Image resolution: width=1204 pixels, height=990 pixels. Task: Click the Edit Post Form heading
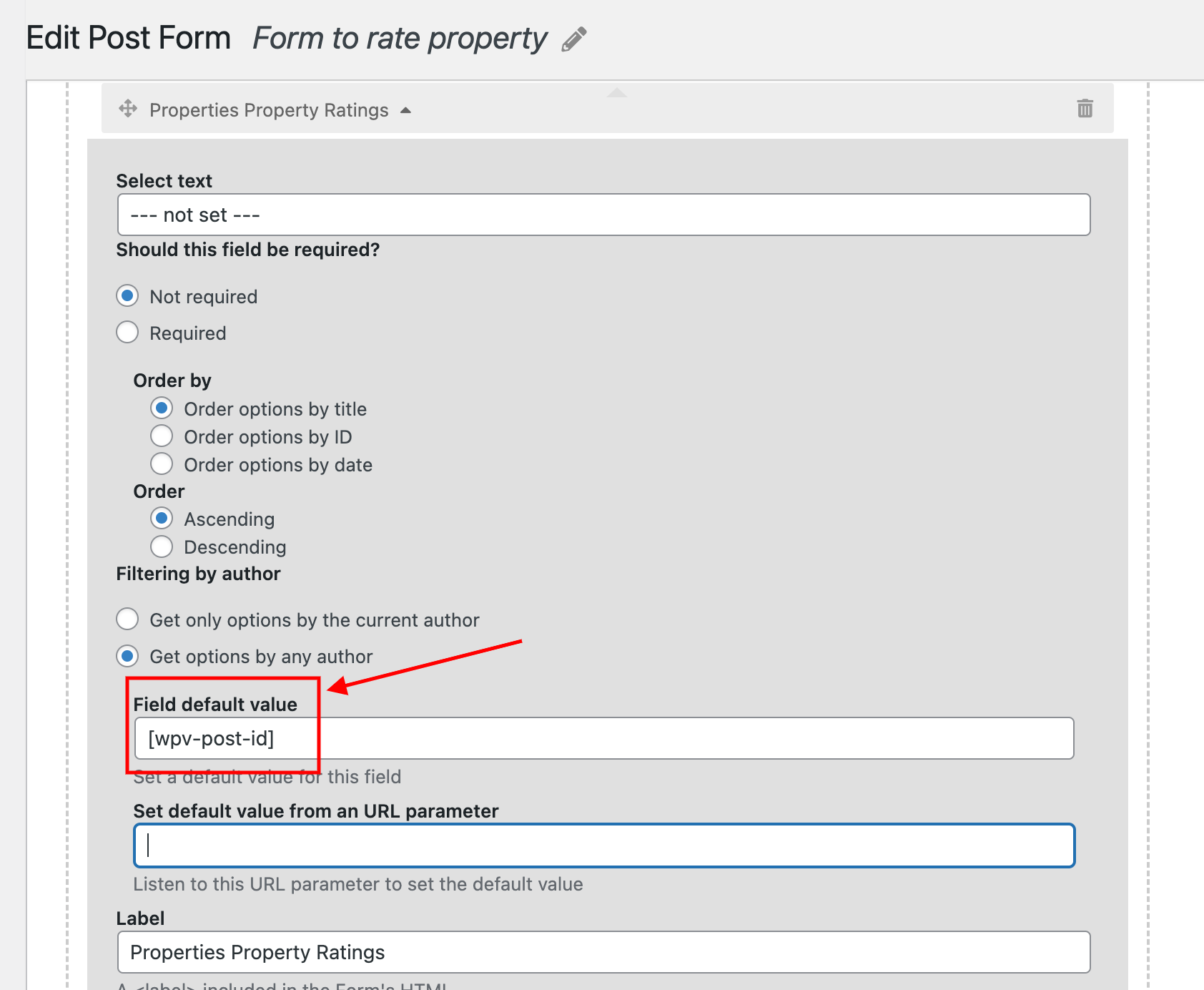point(129,38)
